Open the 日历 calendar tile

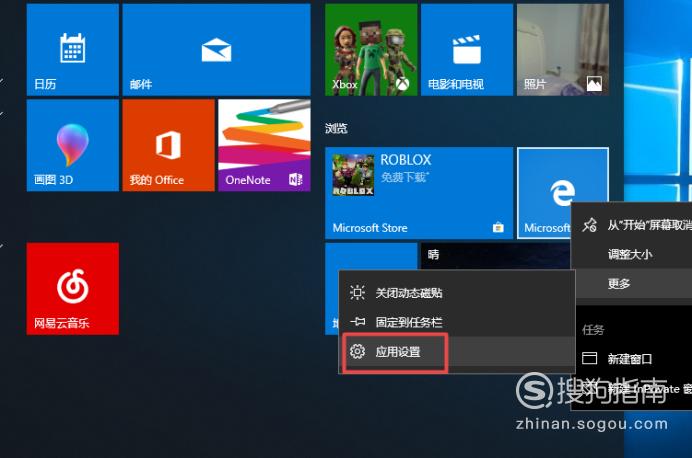click(72, 50)
